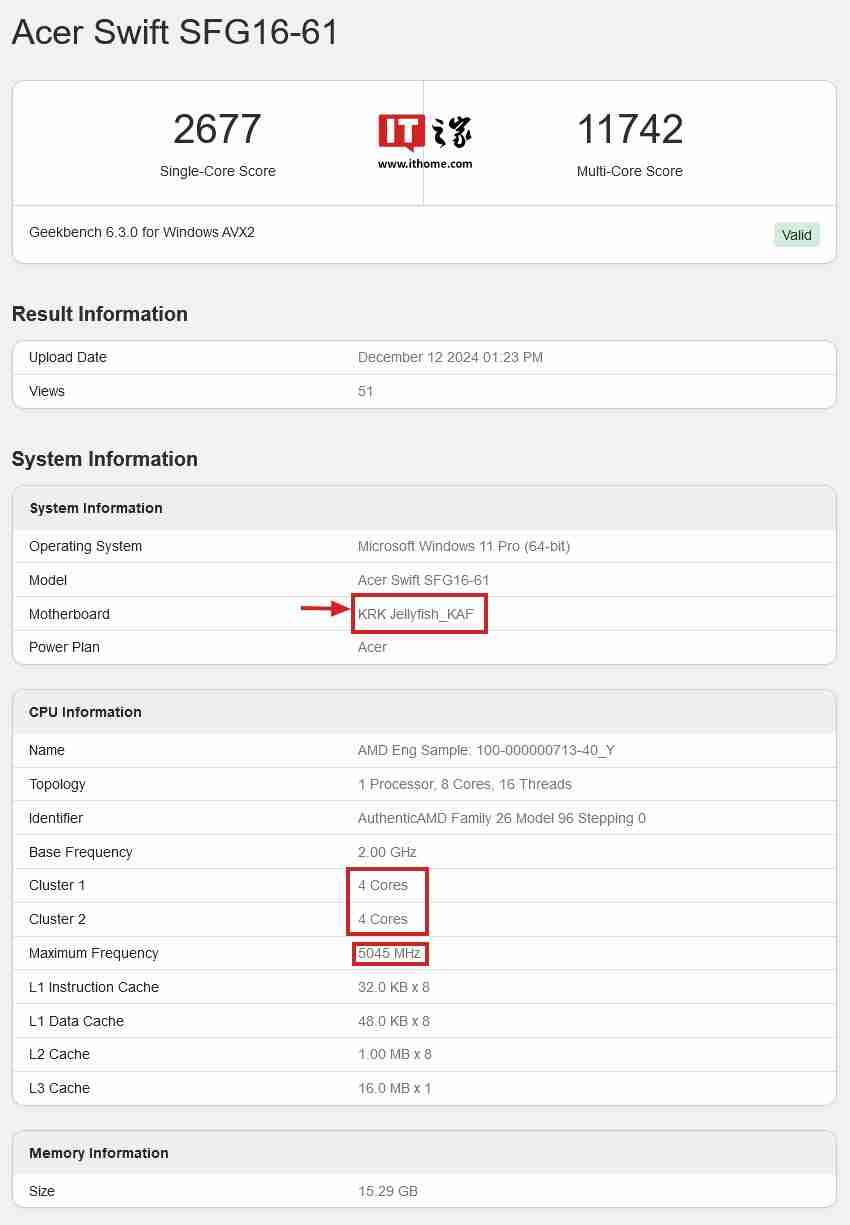Click the upload date December 12 2024 value
850x1225 pixels.
[x=450, y=357]
